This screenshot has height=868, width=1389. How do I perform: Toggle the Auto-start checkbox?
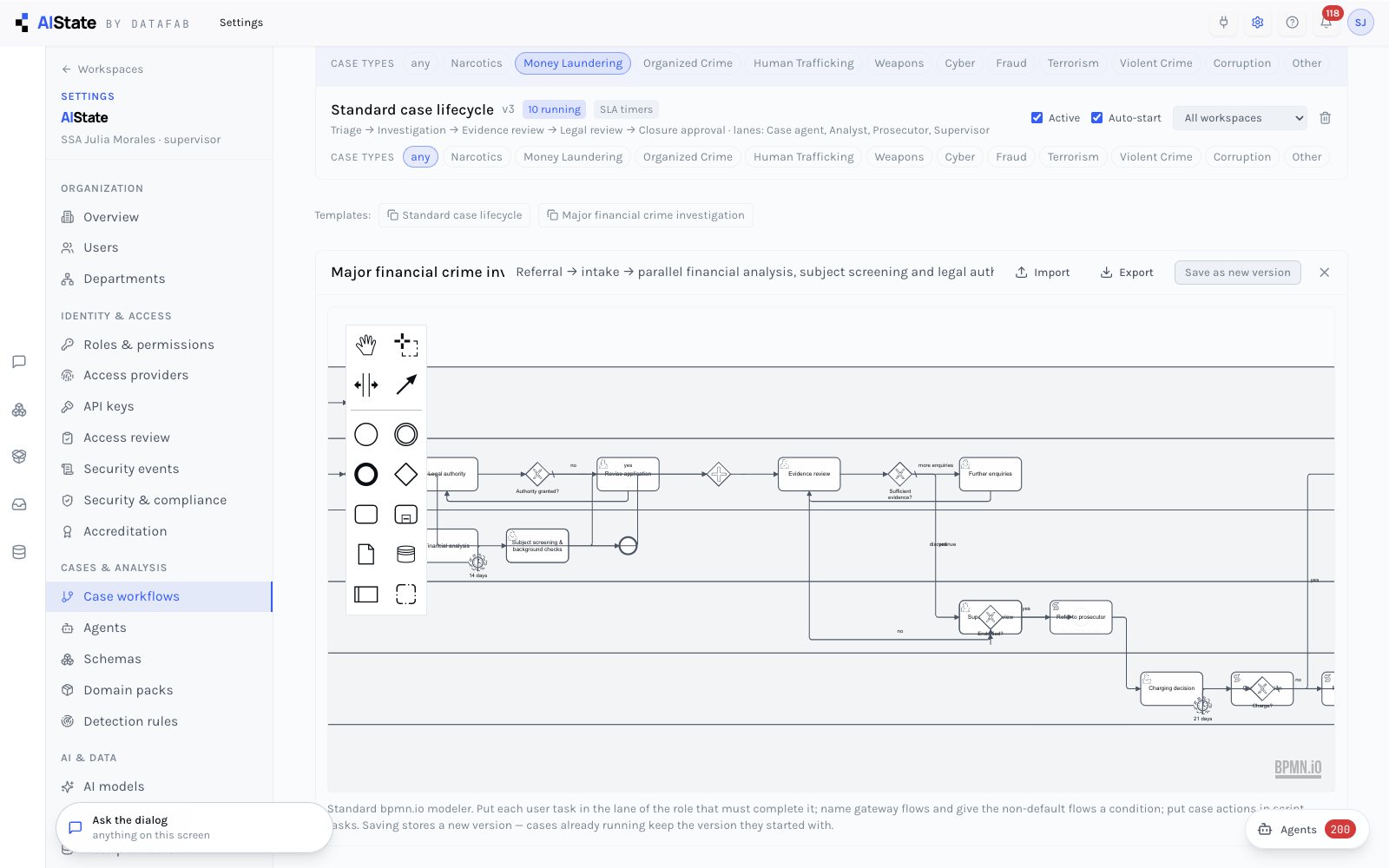coord(1096,118)
